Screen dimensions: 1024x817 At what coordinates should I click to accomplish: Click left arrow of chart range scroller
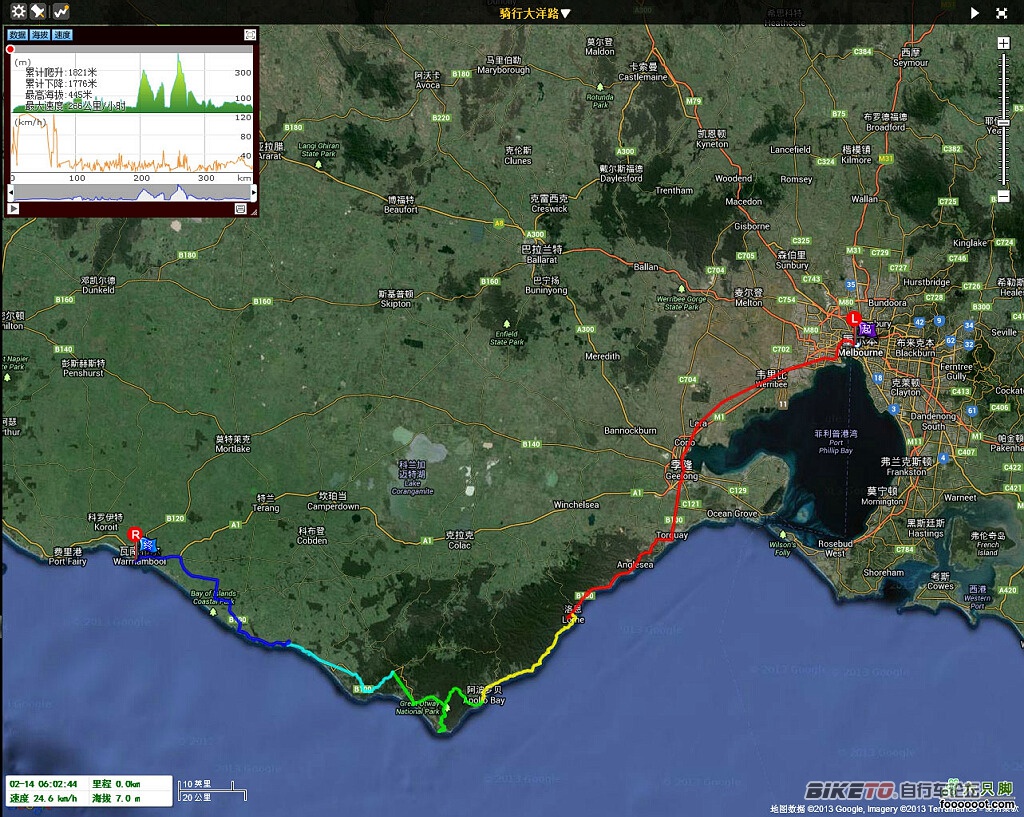tap(13, 191)
